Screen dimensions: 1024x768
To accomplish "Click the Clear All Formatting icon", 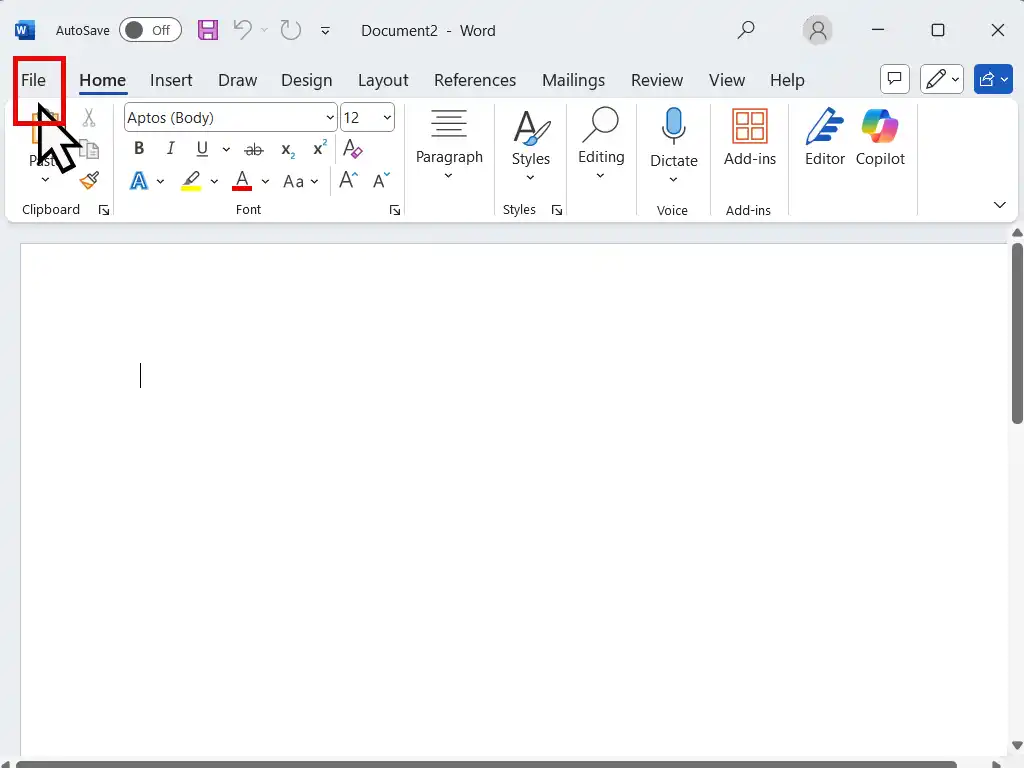I will click(x=352, y=149).
